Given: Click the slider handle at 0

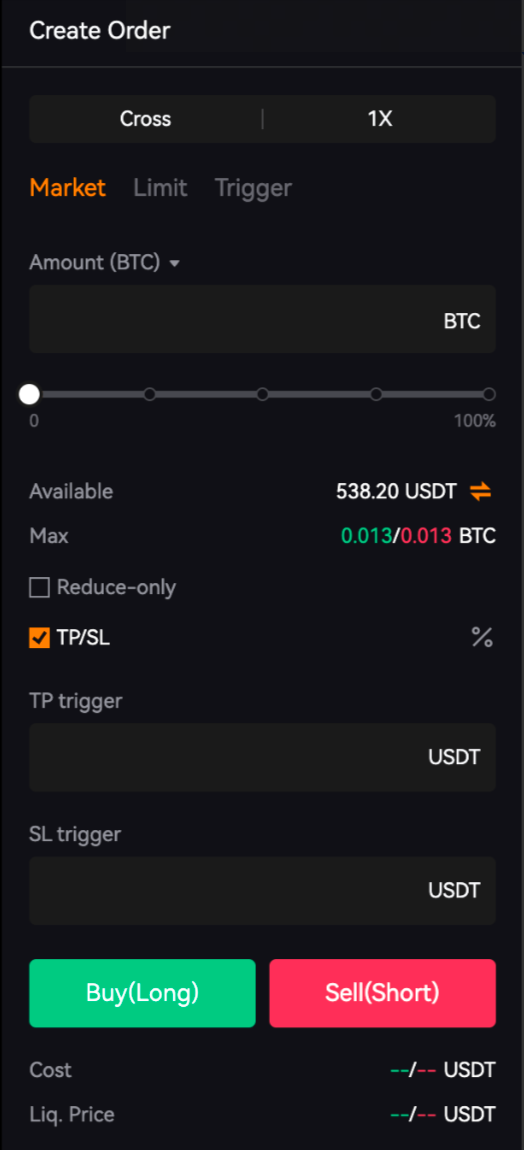Looking at the screenshot, I should click(x=29, y=395).
